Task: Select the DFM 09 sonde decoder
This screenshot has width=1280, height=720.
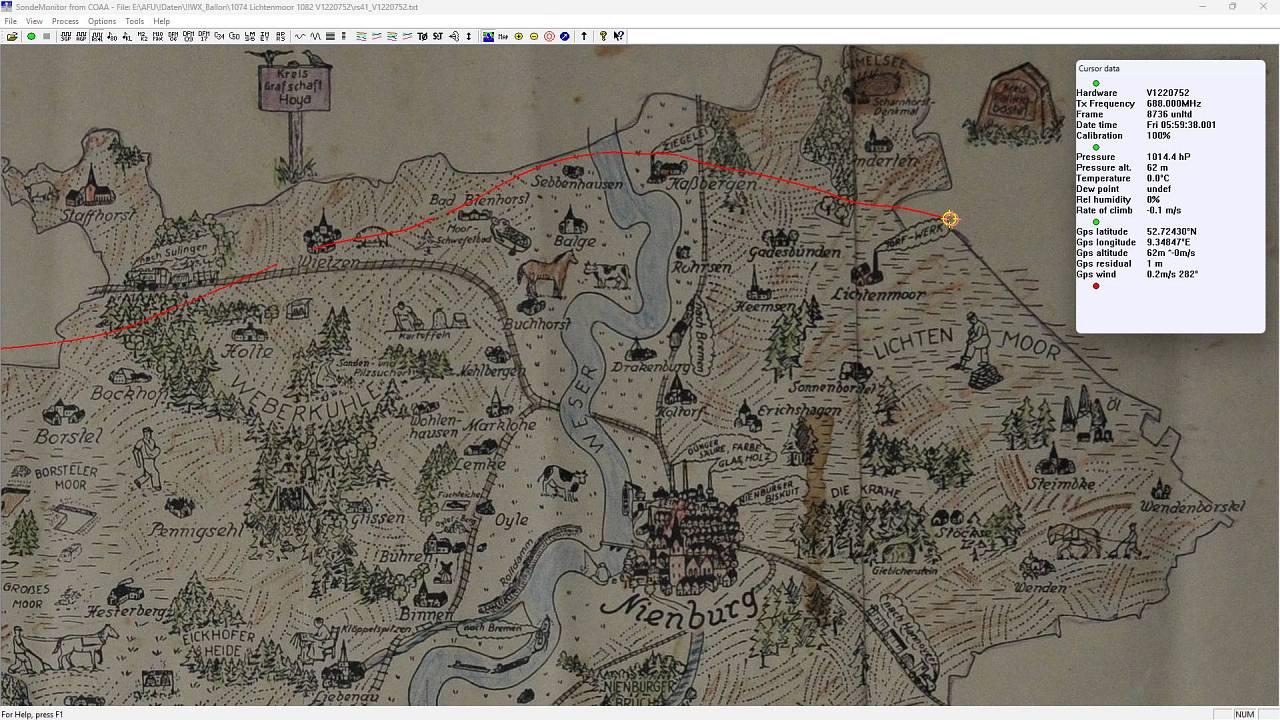Action: pos(188,36)
